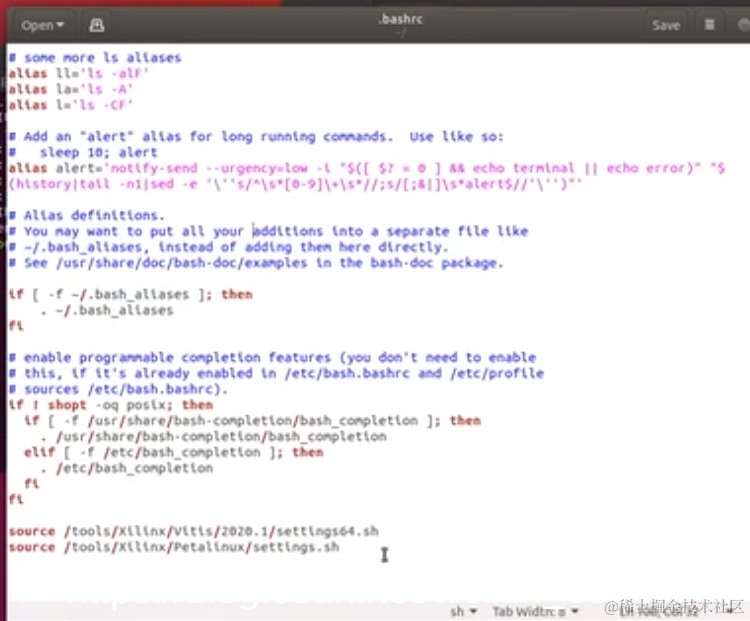The image size is (750, 621).
Task: Click the 'elif [ -f /etc/bash_completion ]; then' line
Action: click(174, 452)
